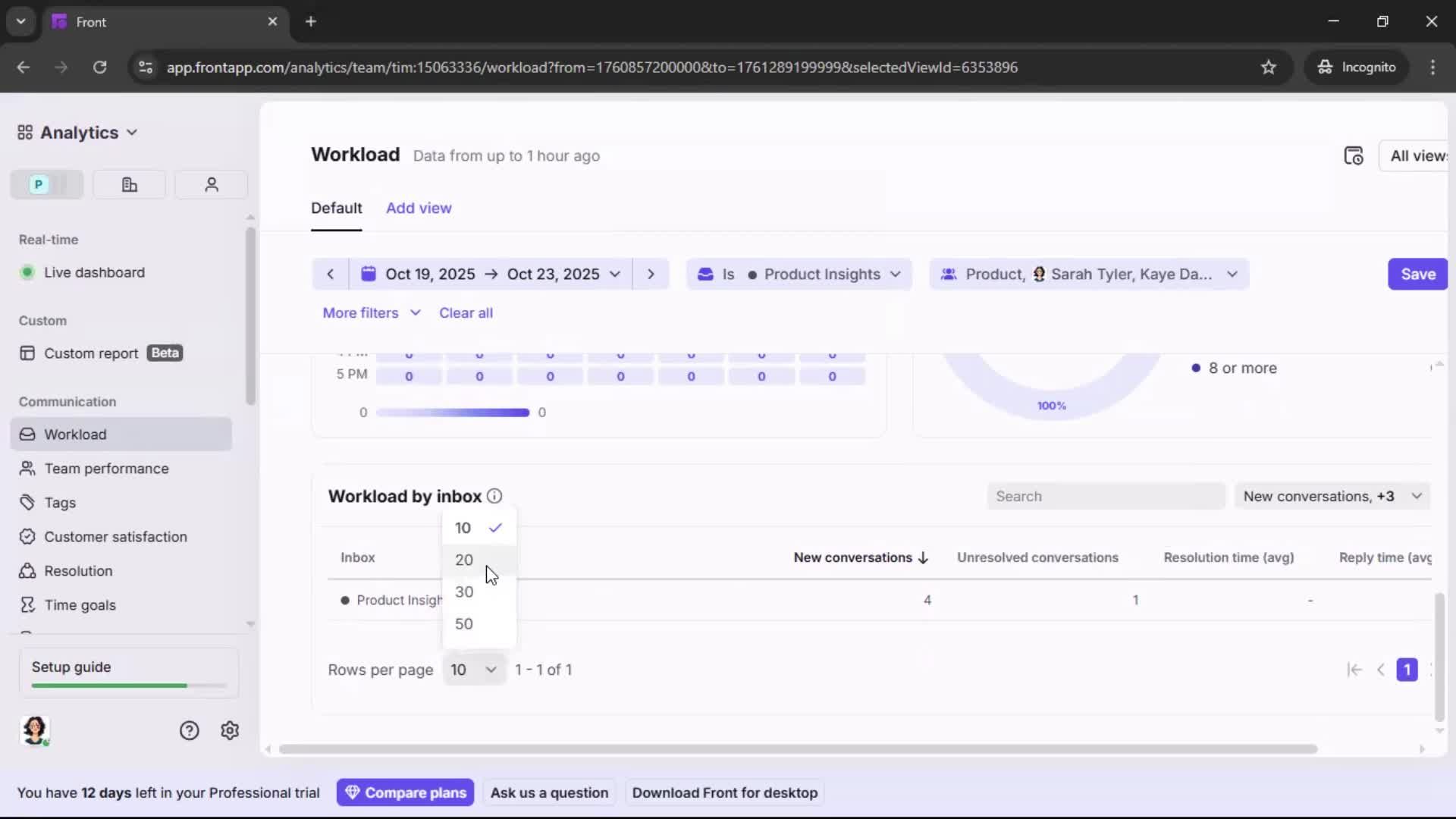
Task: Open the Tags analytics page
Action: [58, 503]
